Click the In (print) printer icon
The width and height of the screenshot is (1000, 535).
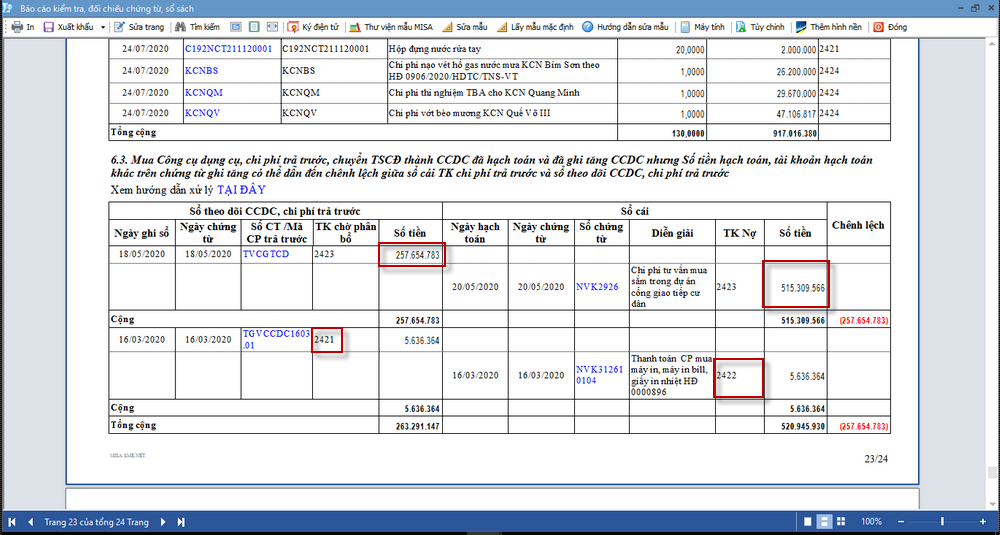[x=17, y=27]
